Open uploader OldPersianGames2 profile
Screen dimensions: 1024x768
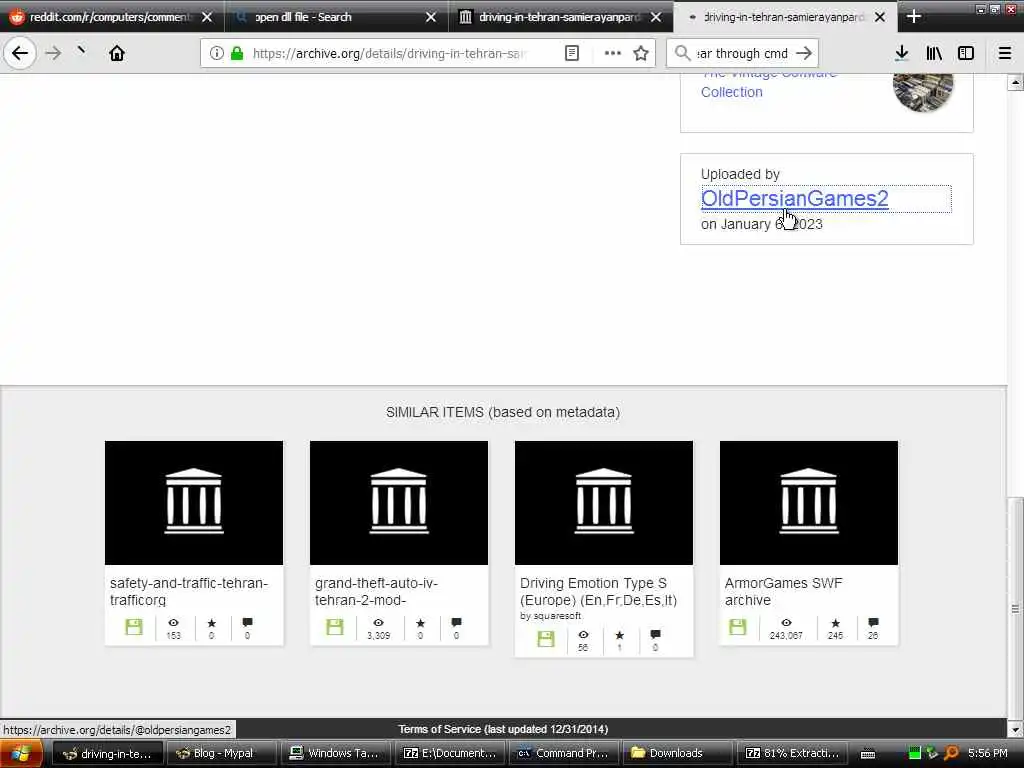pyautogui.click(x=794, y=199)
